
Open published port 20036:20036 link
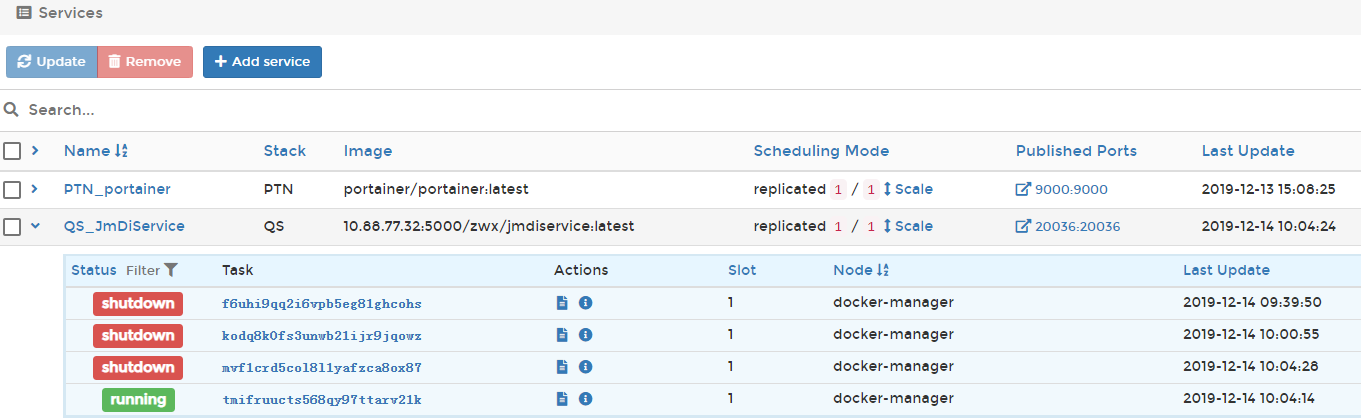(1068, 226)
